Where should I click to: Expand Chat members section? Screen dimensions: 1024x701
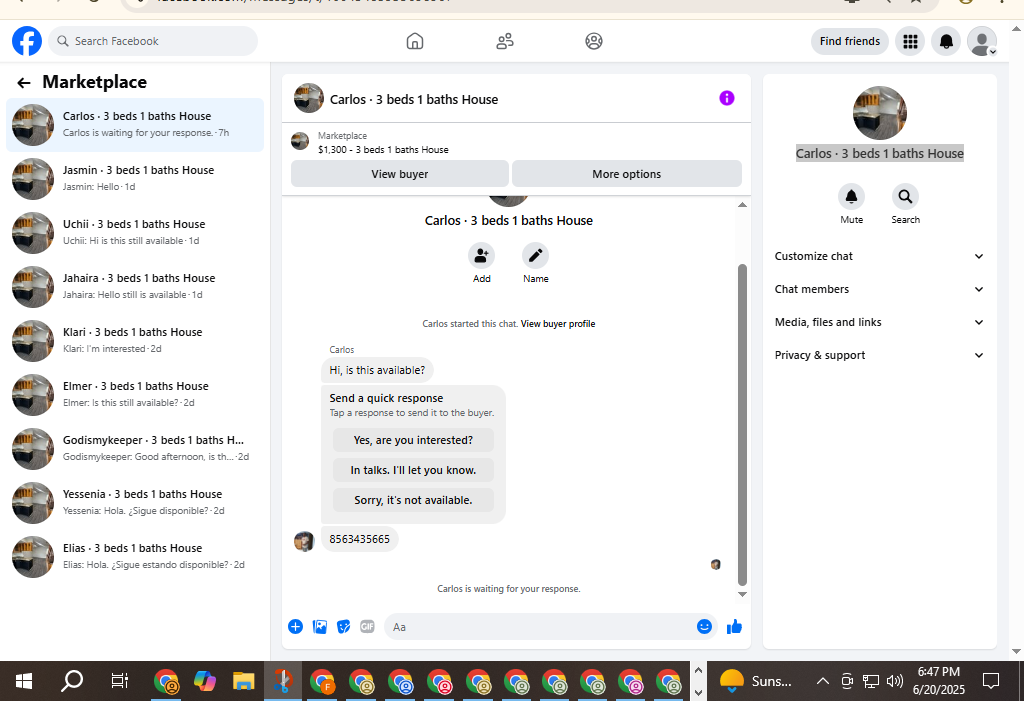click(879, 289)
